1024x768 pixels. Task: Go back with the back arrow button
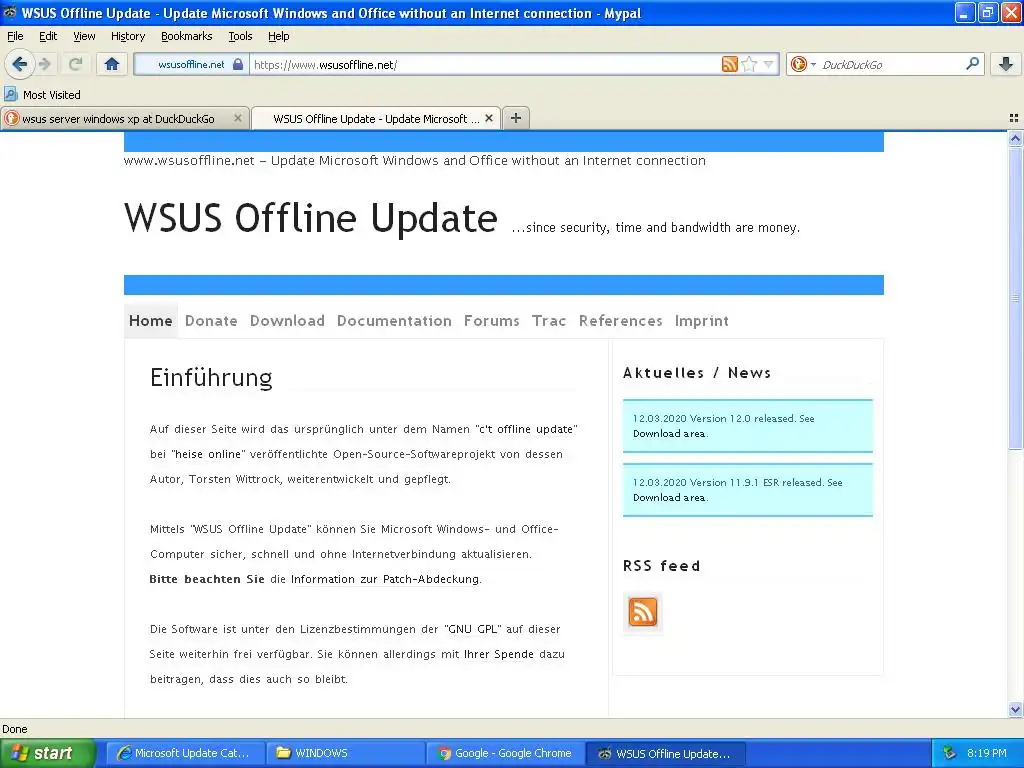(x=19, y=64)
